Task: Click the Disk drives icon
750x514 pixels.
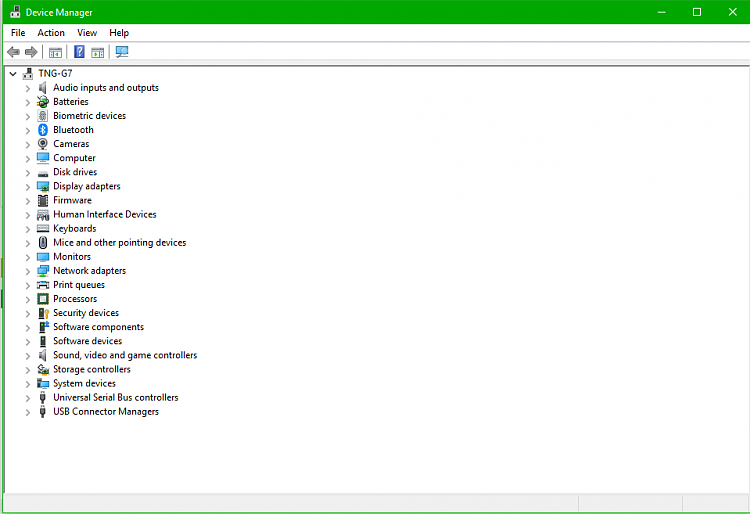Action: [43, 173]
